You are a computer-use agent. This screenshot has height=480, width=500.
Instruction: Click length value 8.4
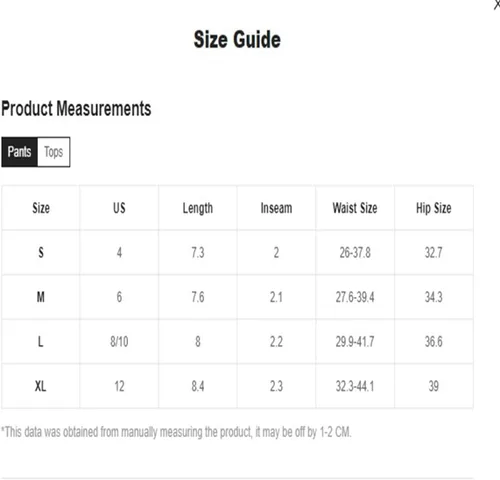pos(198,386)
